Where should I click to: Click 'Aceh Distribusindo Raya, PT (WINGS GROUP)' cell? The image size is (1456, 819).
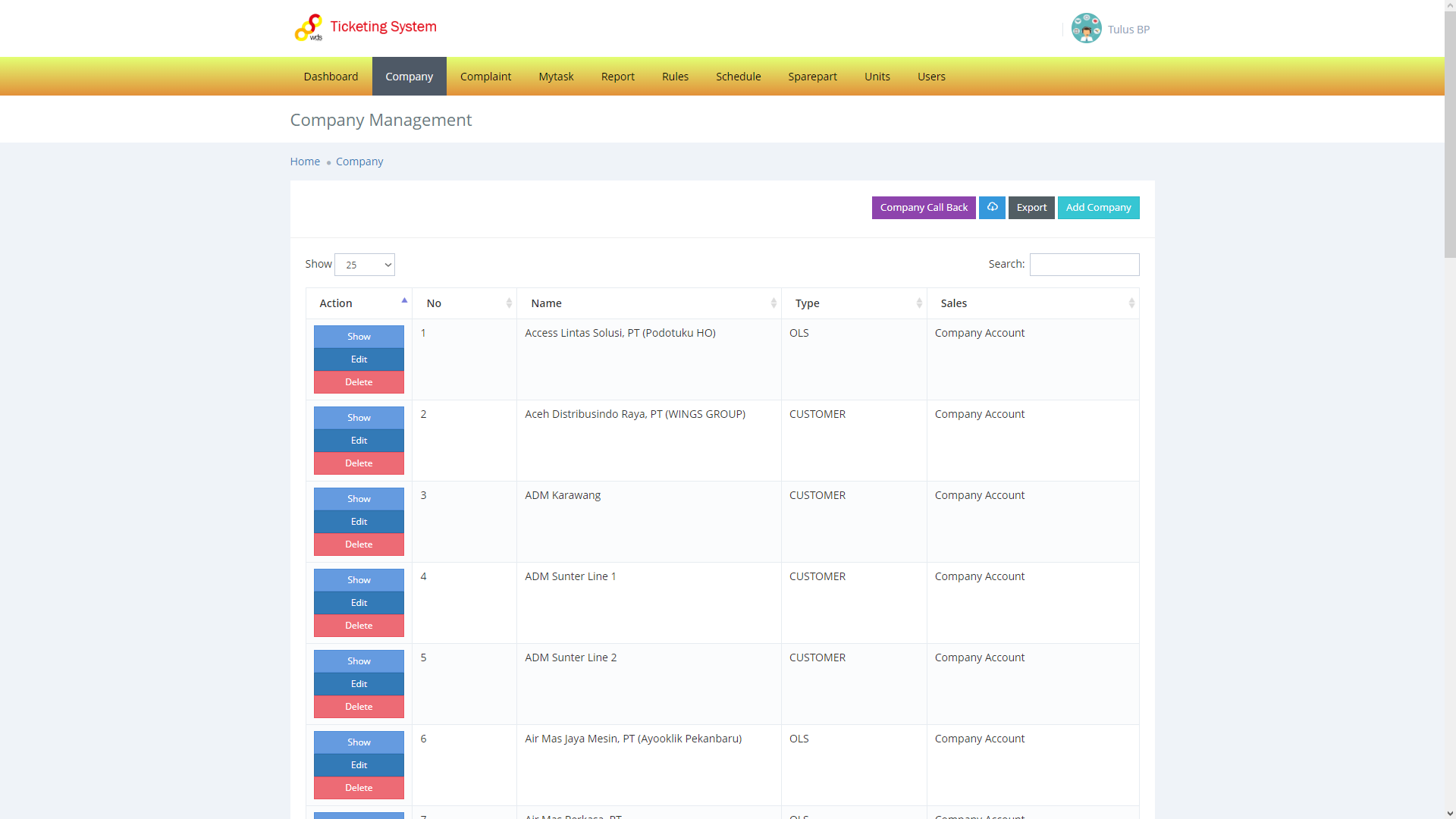click(649, 441)
